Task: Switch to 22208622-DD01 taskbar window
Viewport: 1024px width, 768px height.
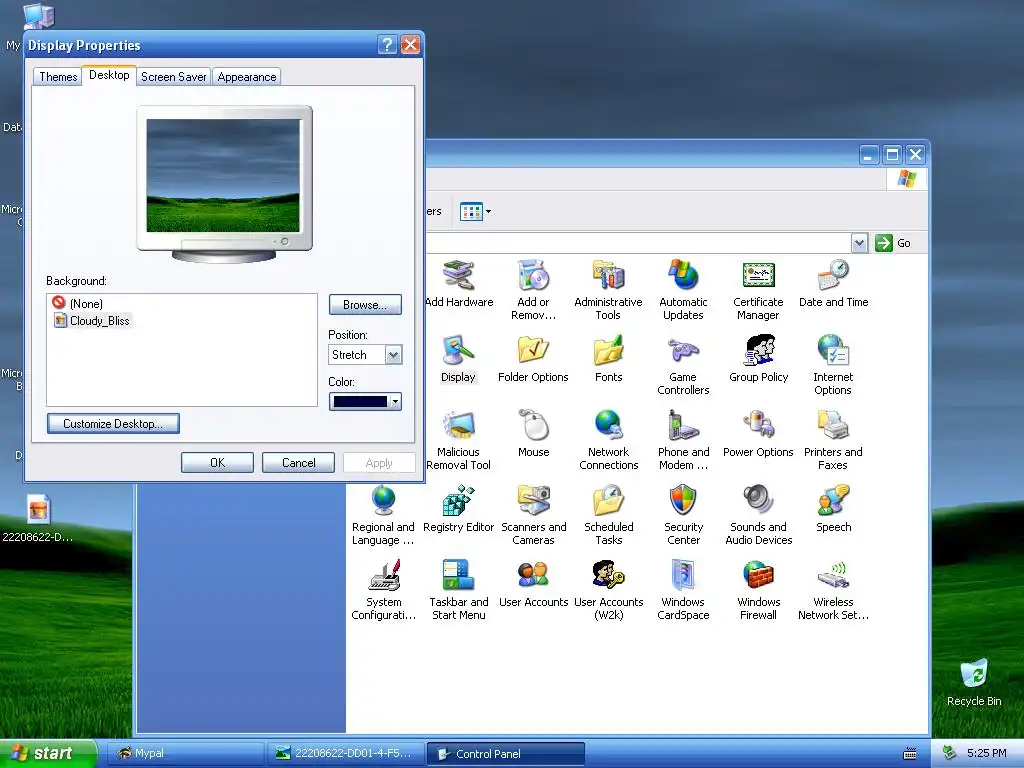Action: click(x=346, y=753)
